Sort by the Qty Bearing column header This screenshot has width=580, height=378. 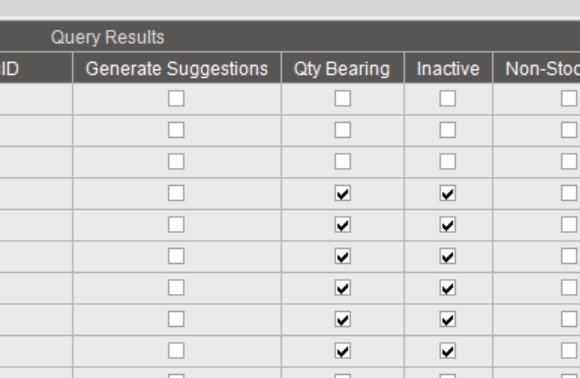pos(343,68)
